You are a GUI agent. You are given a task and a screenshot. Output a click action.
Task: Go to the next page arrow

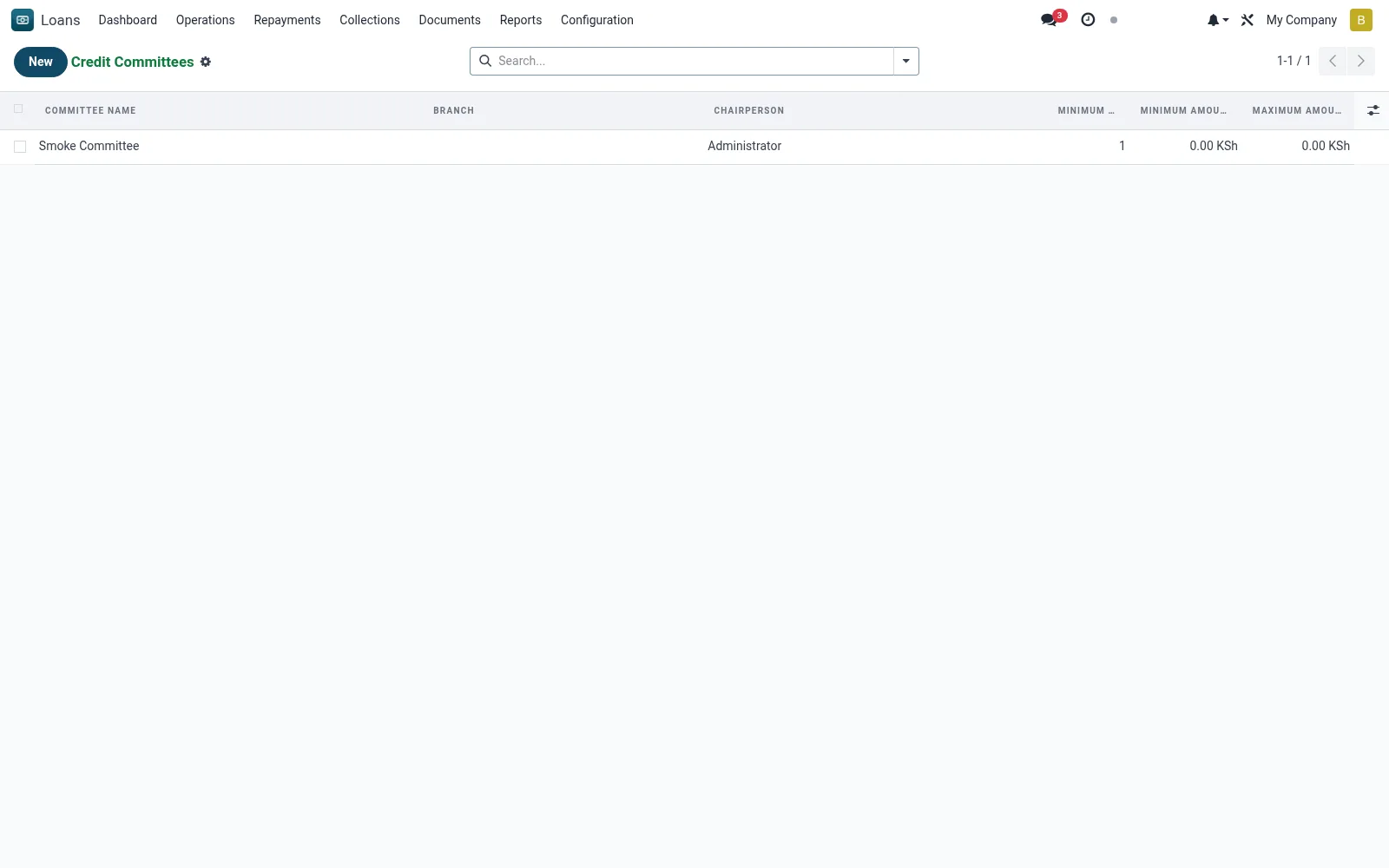[1361, 61]
